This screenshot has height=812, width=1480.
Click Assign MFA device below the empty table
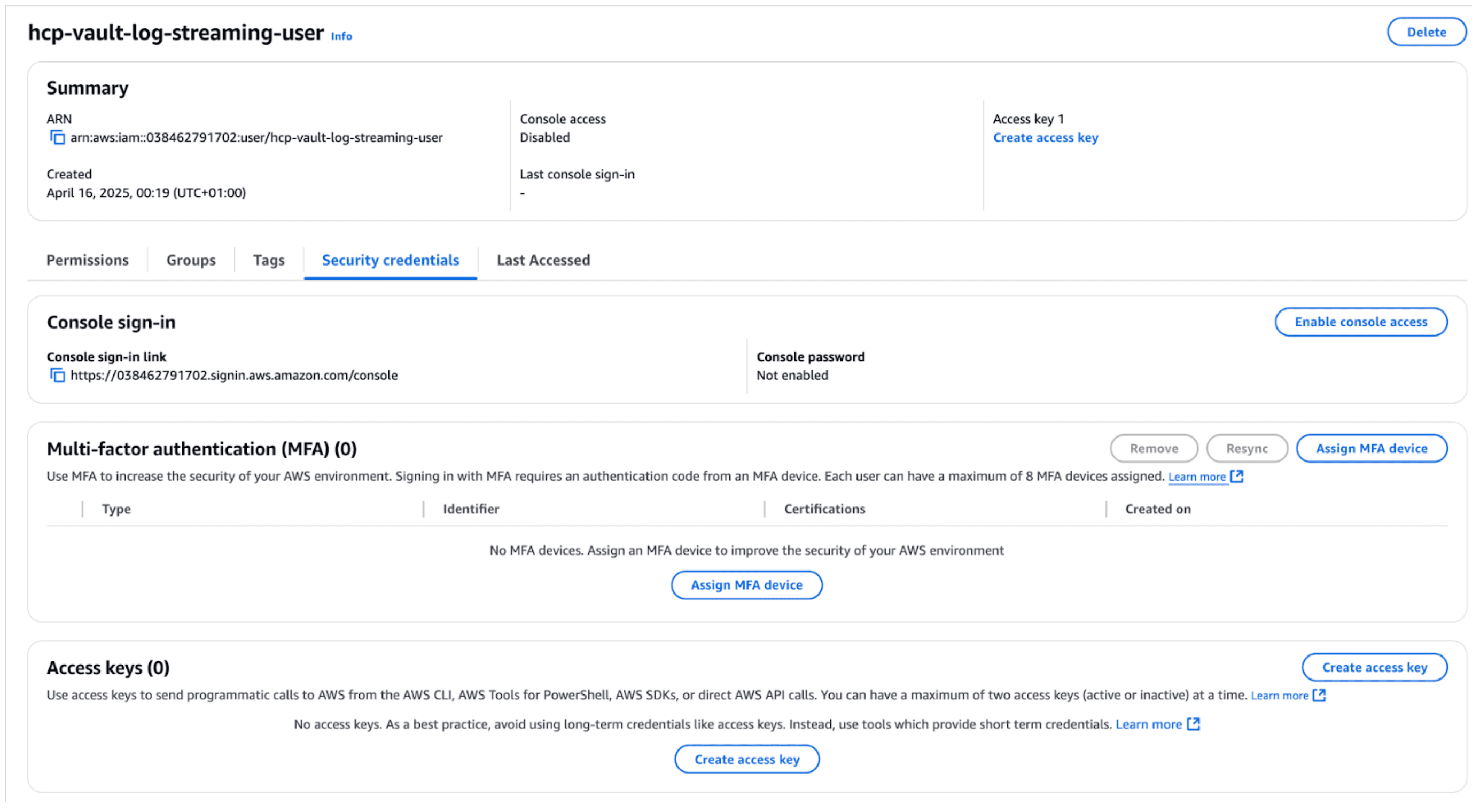(746, 585)
